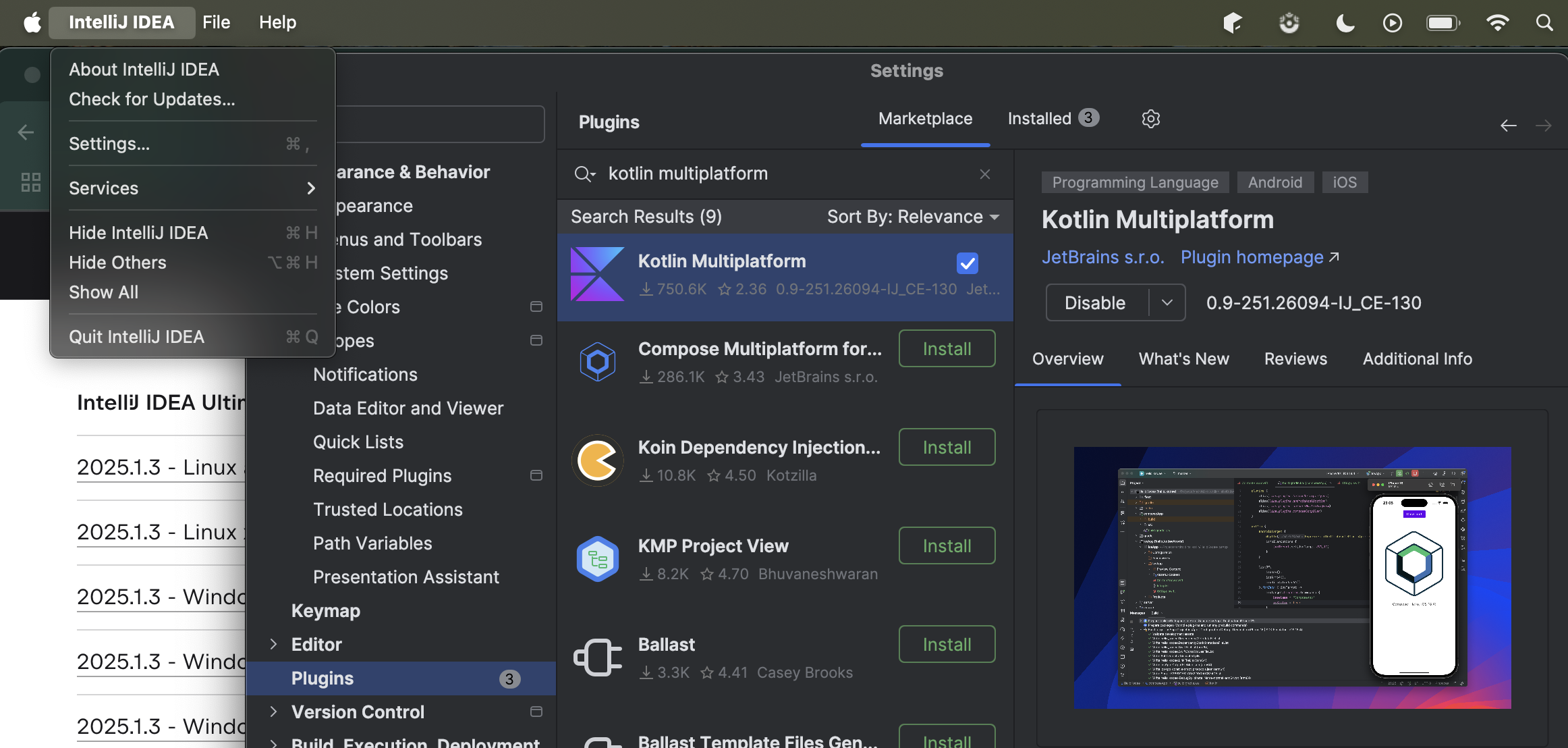Open the Wi-Fi menu
The image size is (1568, 748).
coord(1497,23)
